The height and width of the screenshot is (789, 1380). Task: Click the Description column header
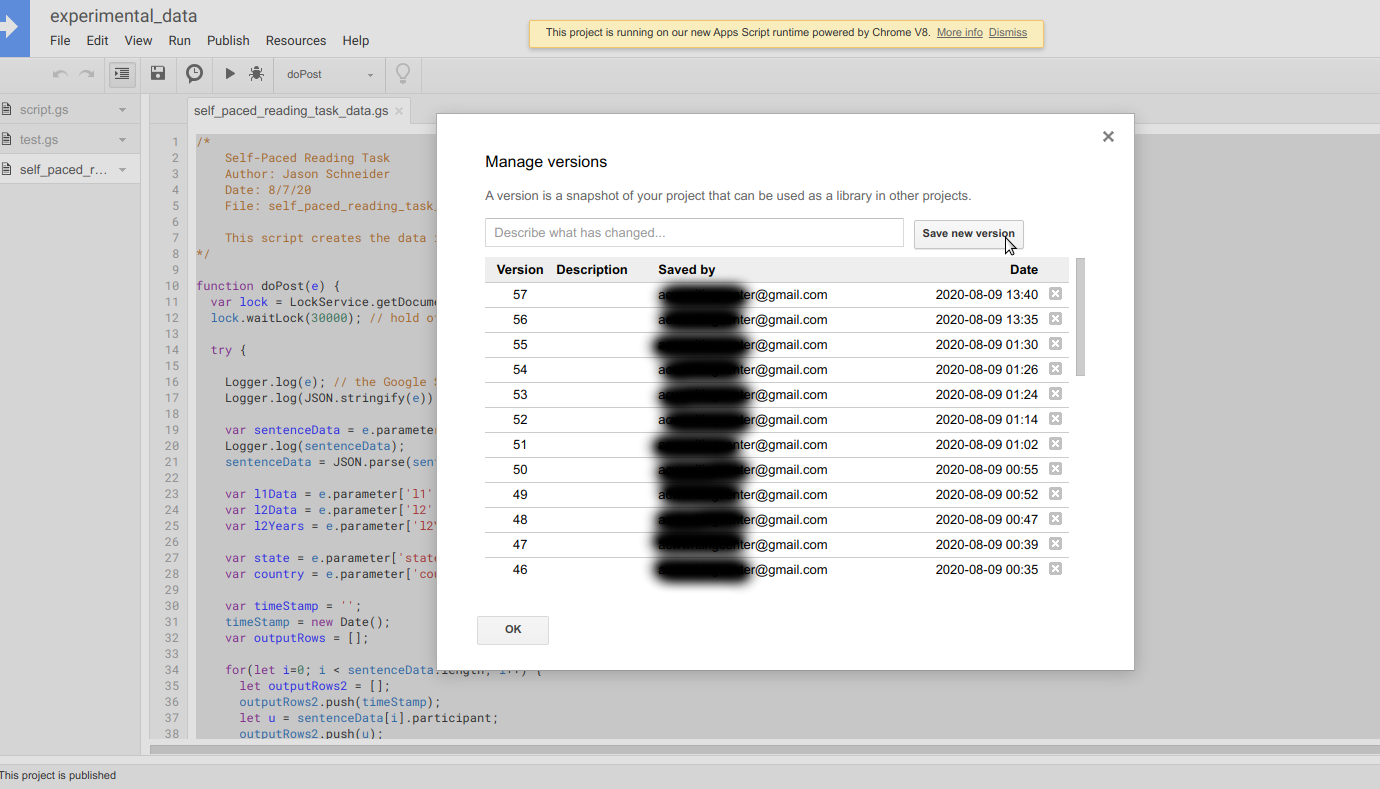pos(592,270)
